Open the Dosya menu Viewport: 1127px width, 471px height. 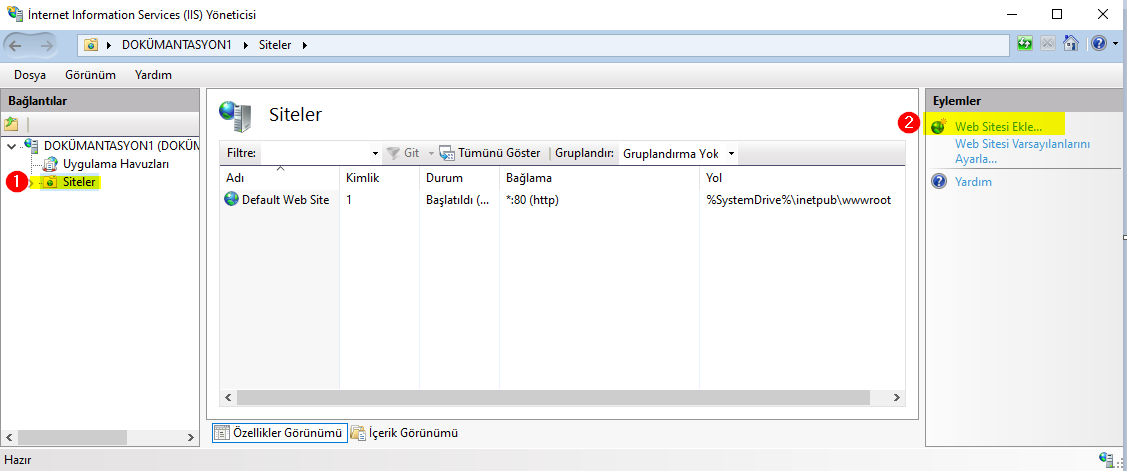click(x=29, y=75)
